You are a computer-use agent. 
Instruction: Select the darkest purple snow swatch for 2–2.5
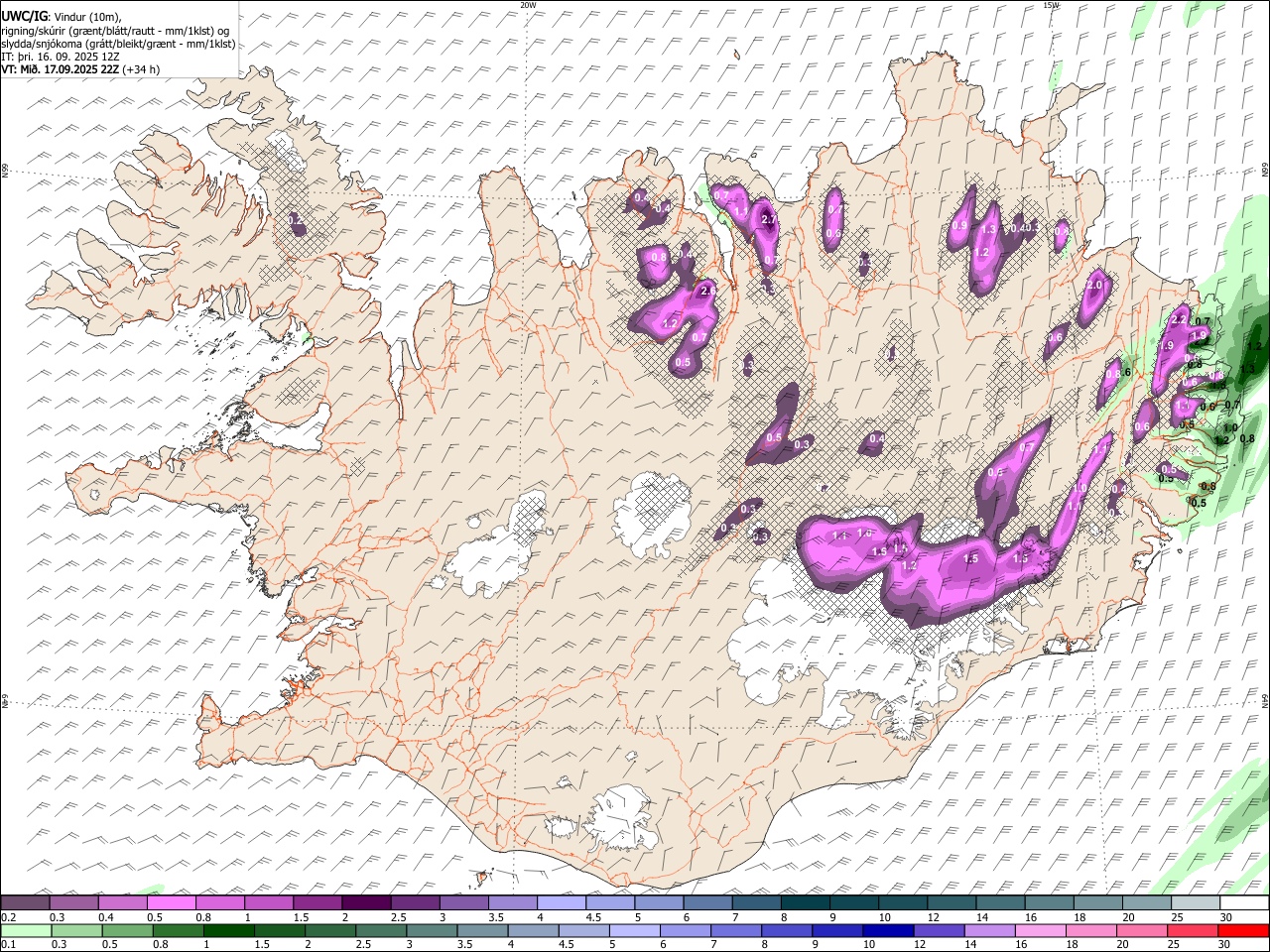click(x=366, y=902)
